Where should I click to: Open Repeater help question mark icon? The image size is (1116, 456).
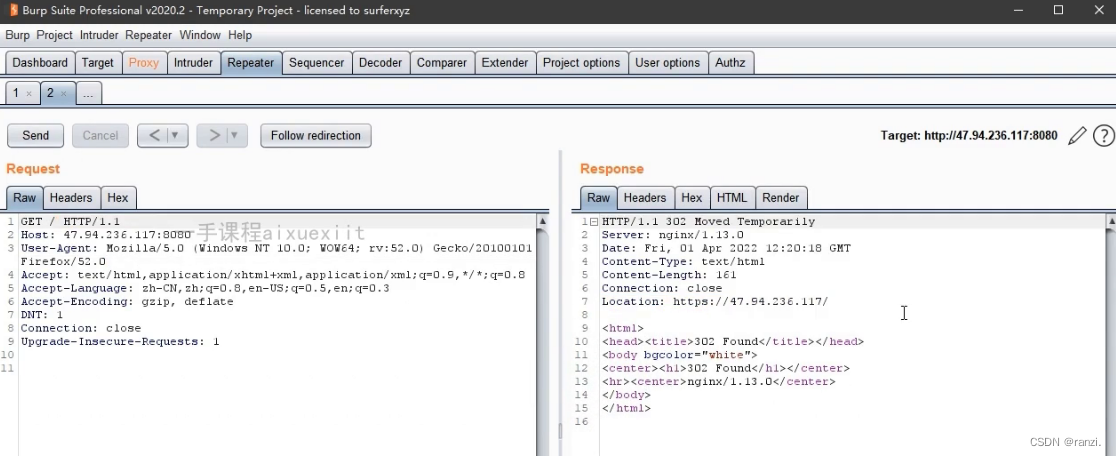click(1103, 135)
